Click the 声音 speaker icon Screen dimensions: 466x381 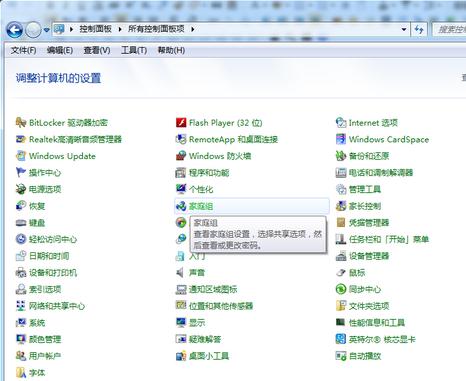click(181, 273)
